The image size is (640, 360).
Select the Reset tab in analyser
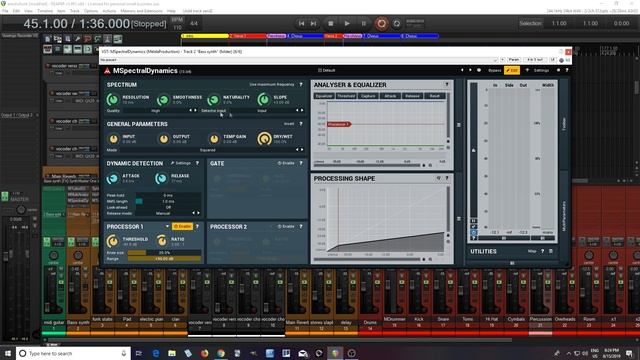(434, 96)
